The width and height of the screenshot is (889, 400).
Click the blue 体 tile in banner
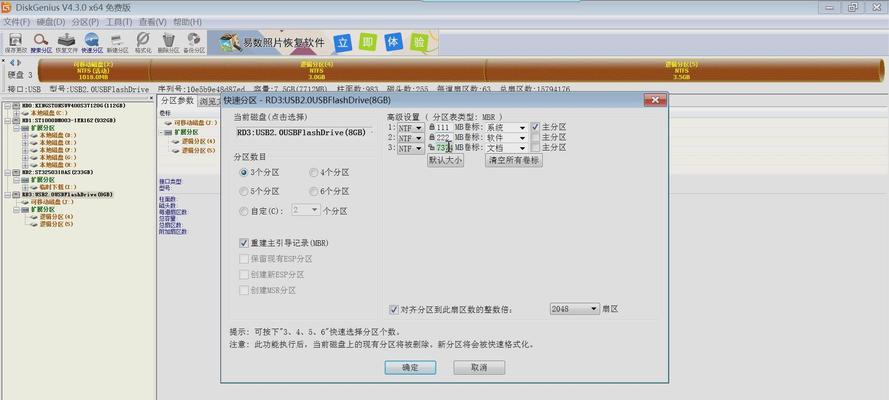(393, 42)
